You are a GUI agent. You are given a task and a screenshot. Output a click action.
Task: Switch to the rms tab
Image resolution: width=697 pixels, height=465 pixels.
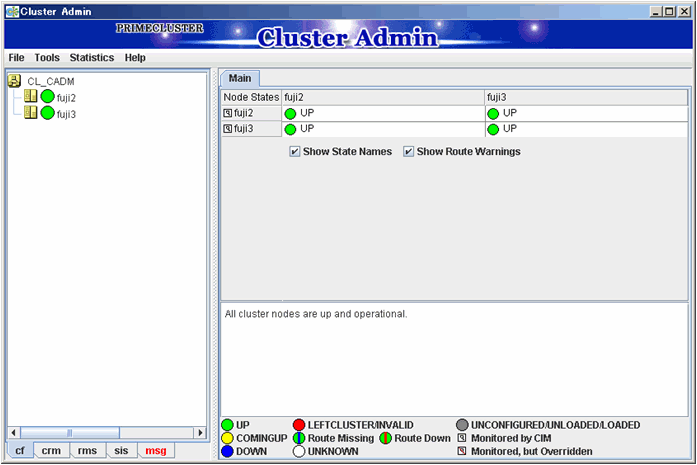click(88, 450)
